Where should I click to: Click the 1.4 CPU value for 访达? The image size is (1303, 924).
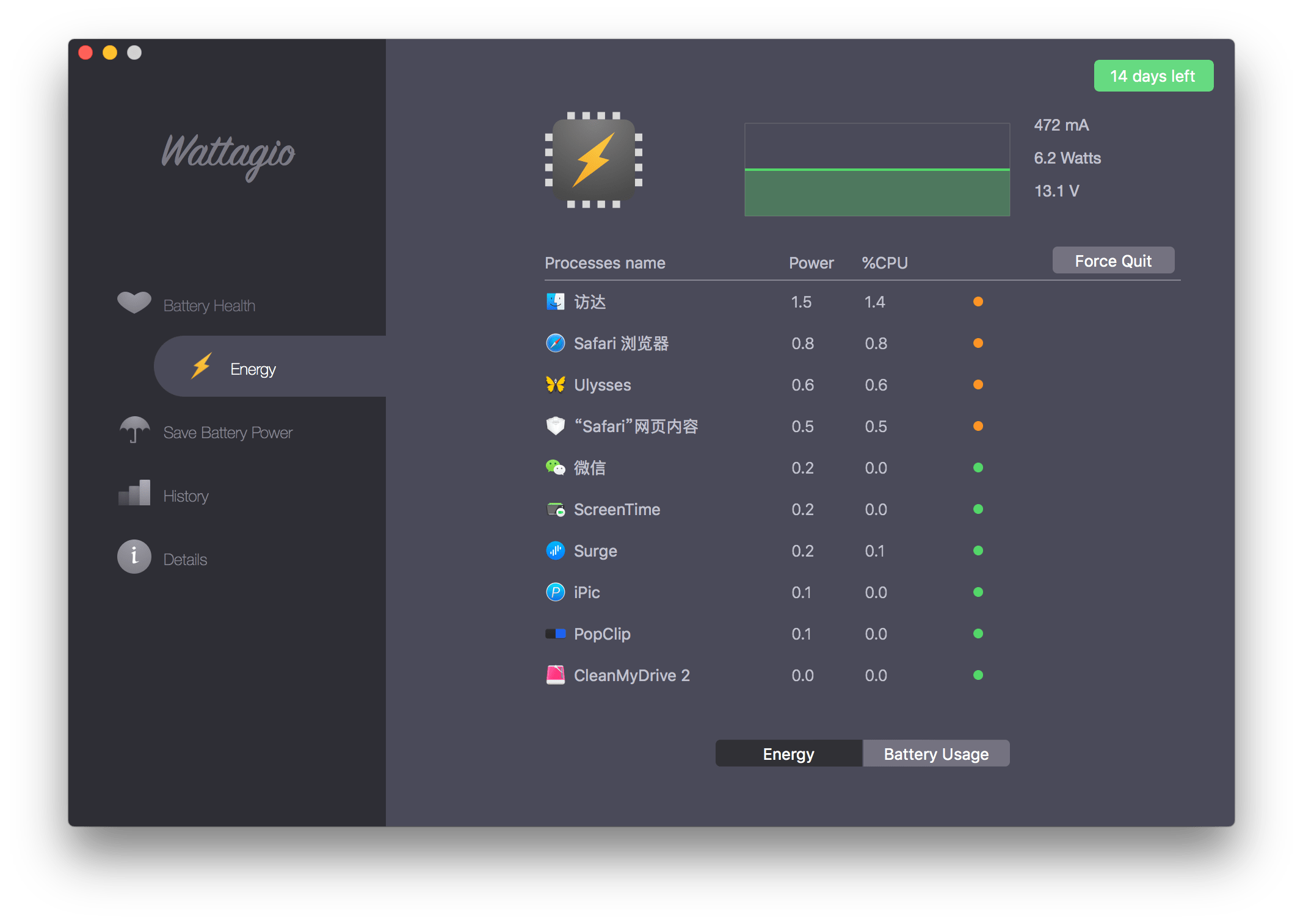[x=874, y=301]
